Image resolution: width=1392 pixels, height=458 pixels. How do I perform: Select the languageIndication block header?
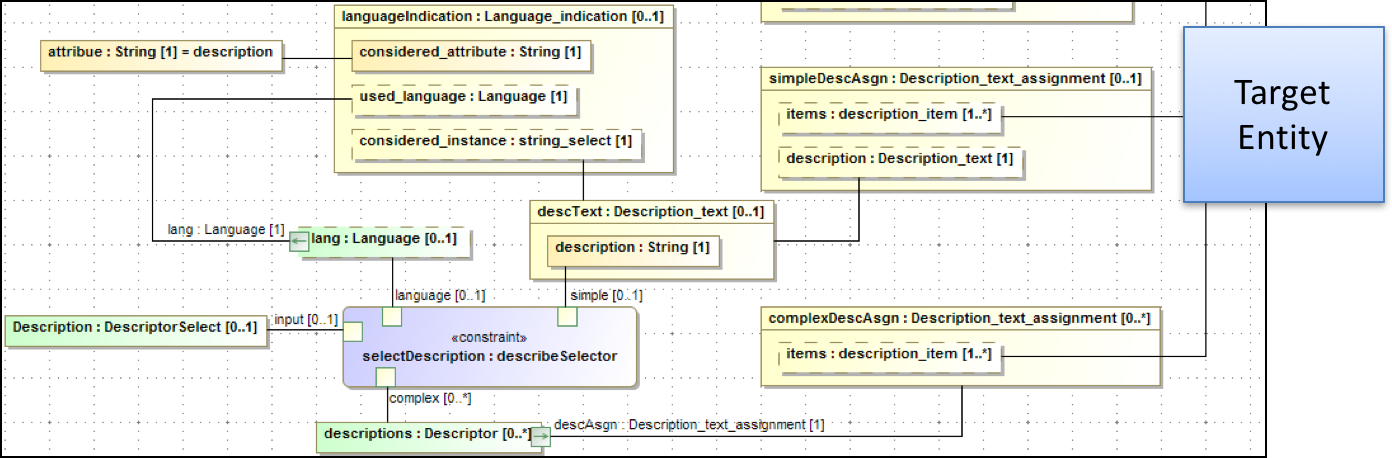tap(501, 17)
